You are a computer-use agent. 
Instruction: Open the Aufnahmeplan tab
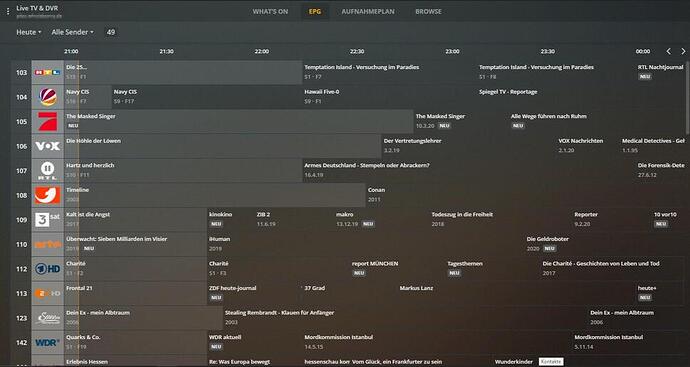click(x=368, y=11)
